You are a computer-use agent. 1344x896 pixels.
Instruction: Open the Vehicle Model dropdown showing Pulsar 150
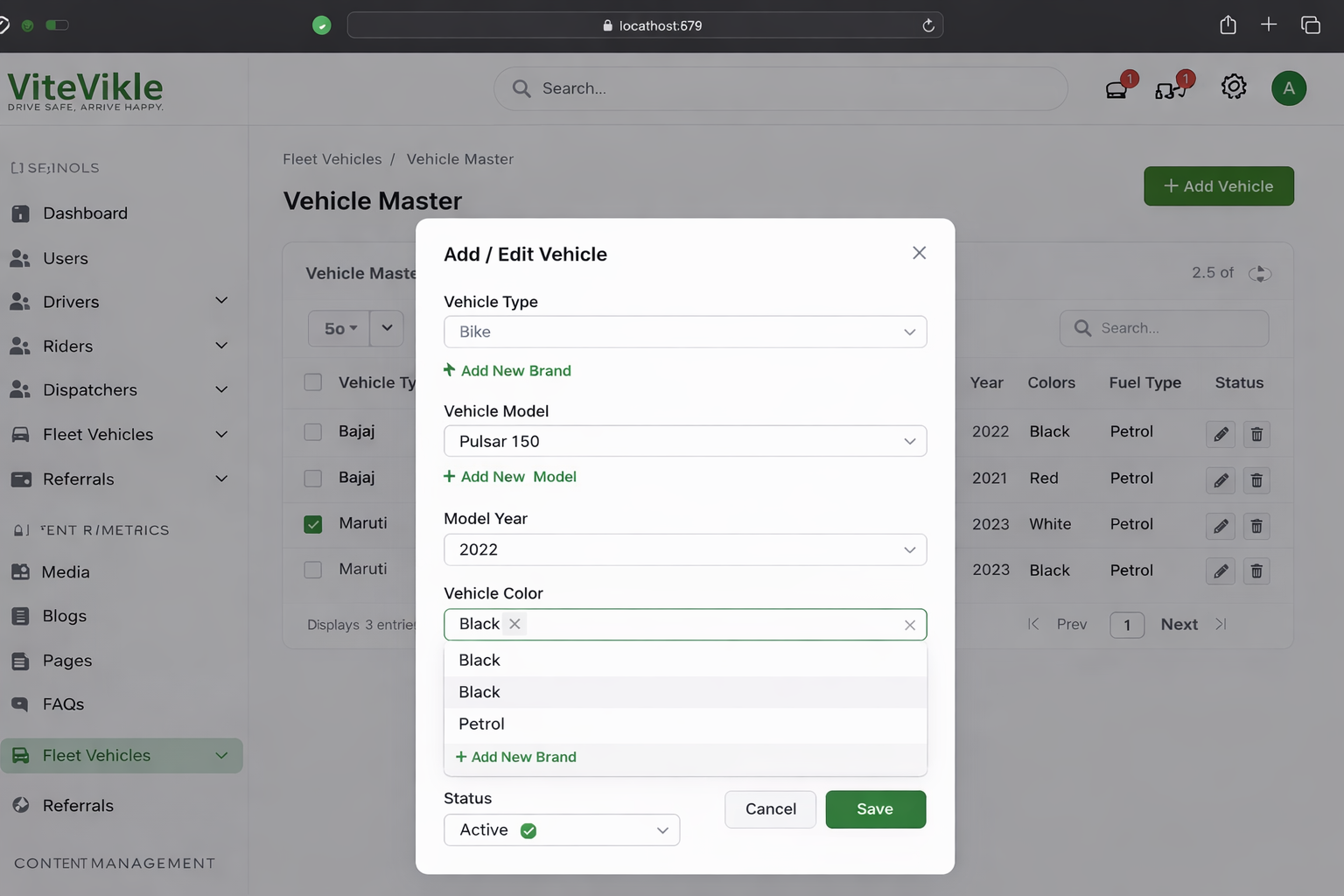[685, 441]
